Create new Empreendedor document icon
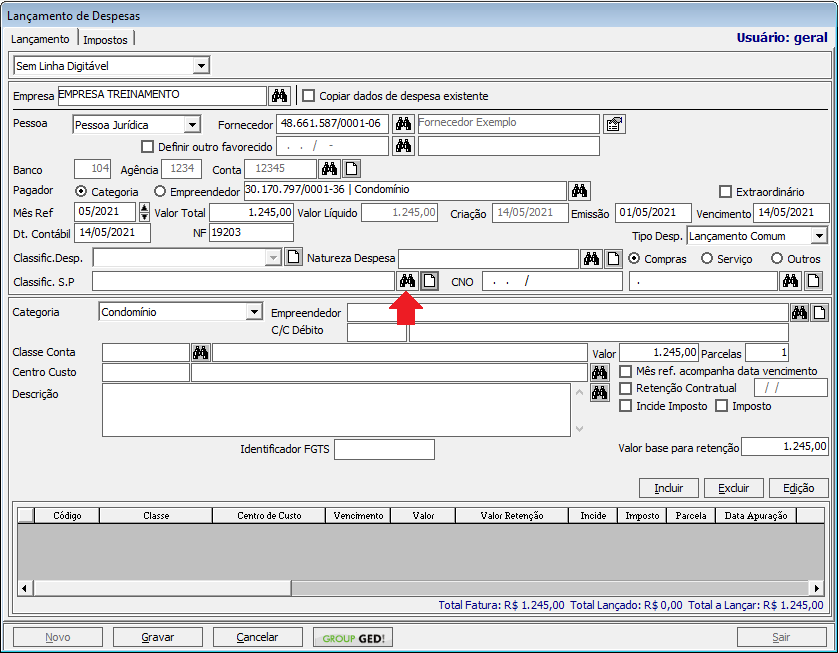This screenshot has height=653, width=839. pyautogui.click(x=819, y=313)
